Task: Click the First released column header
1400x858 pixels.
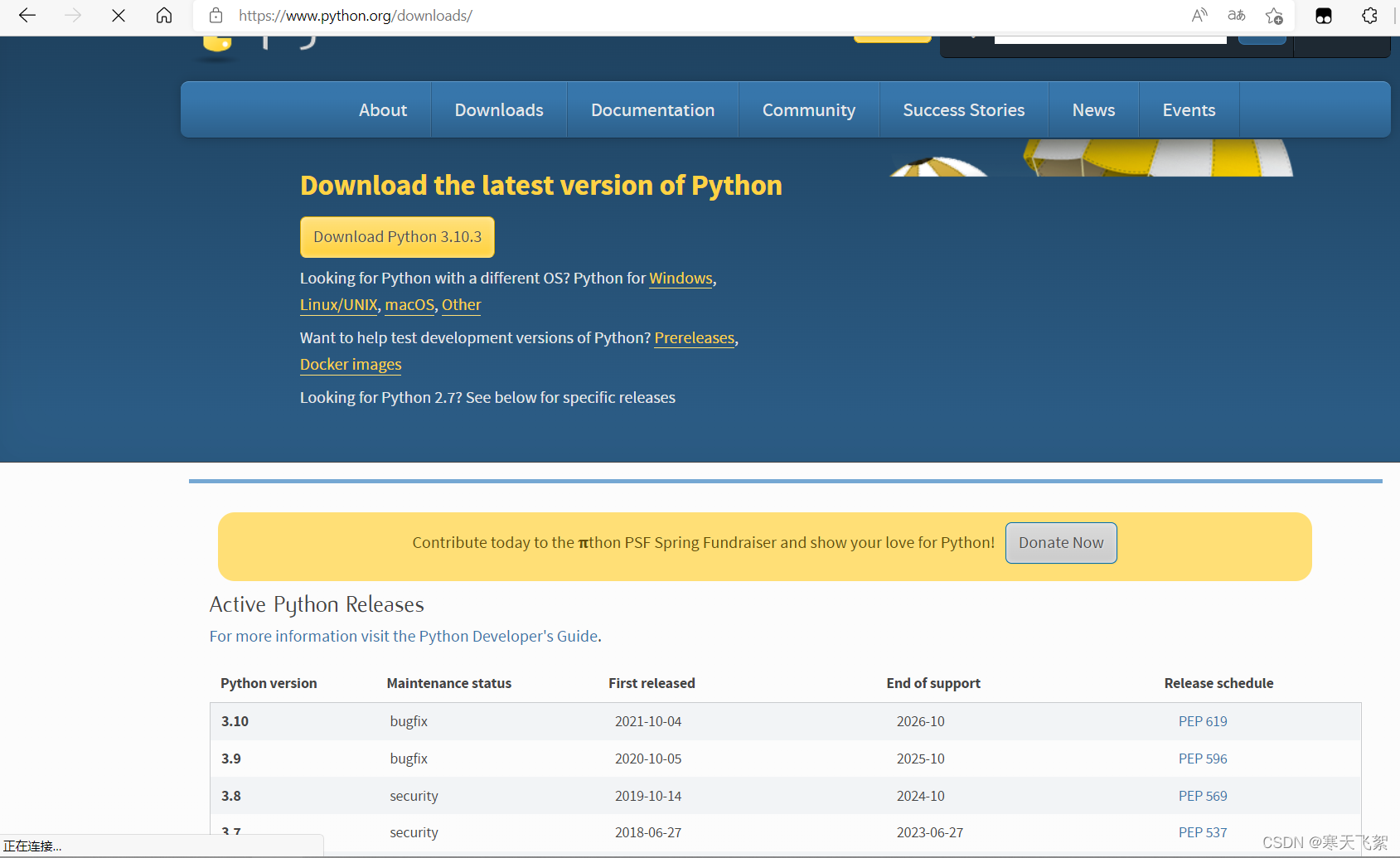Action: [x=652, y=683]
